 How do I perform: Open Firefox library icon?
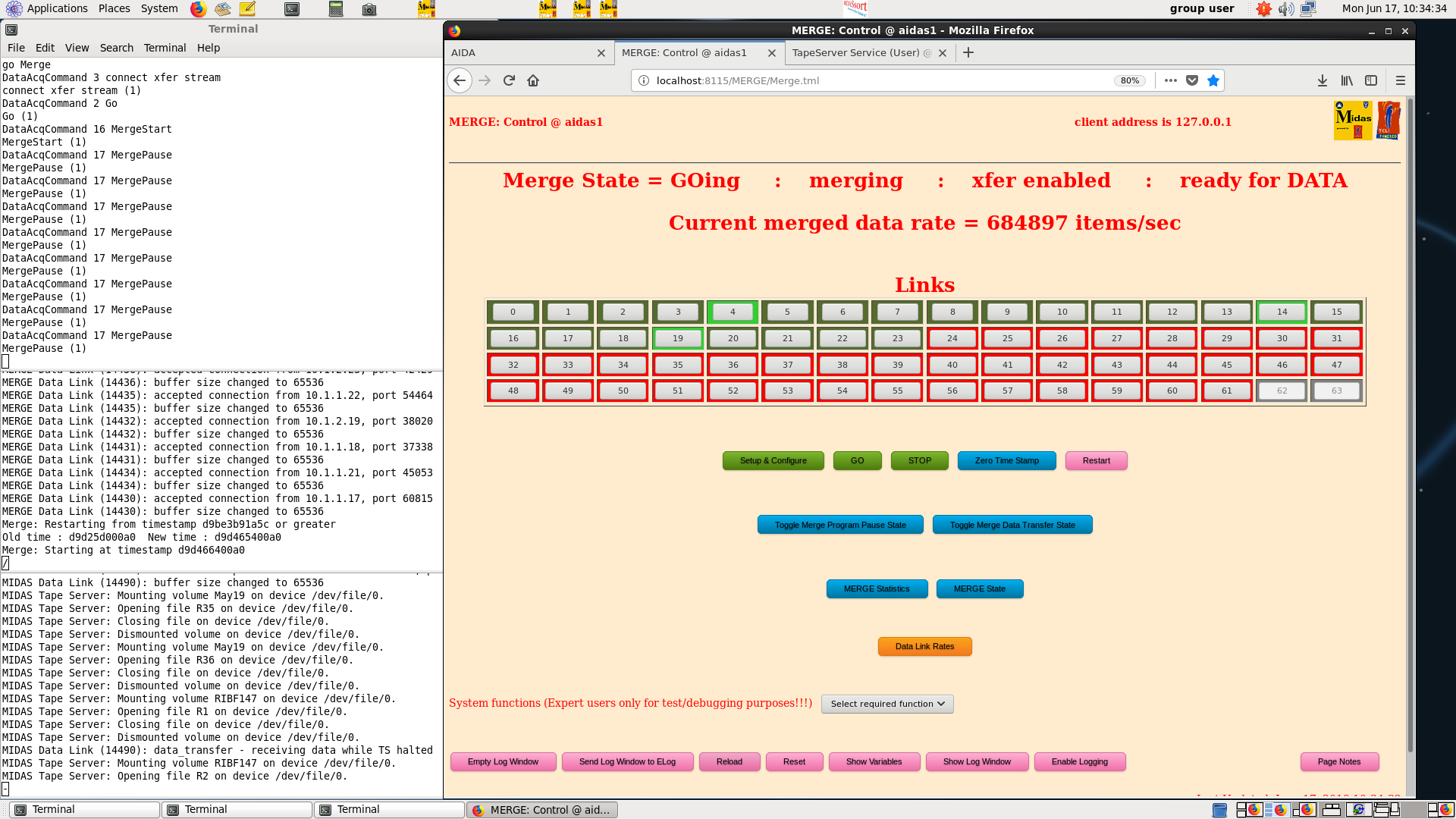1347,80
